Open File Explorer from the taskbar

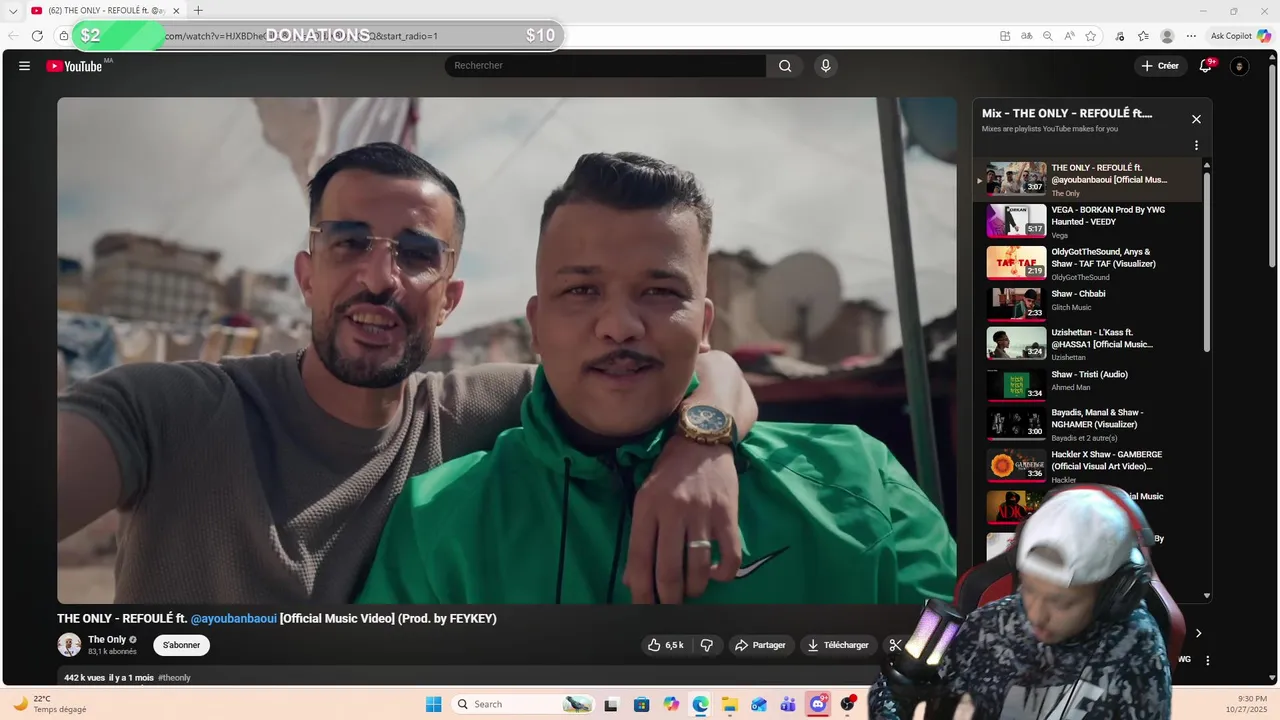click(730, 704)
